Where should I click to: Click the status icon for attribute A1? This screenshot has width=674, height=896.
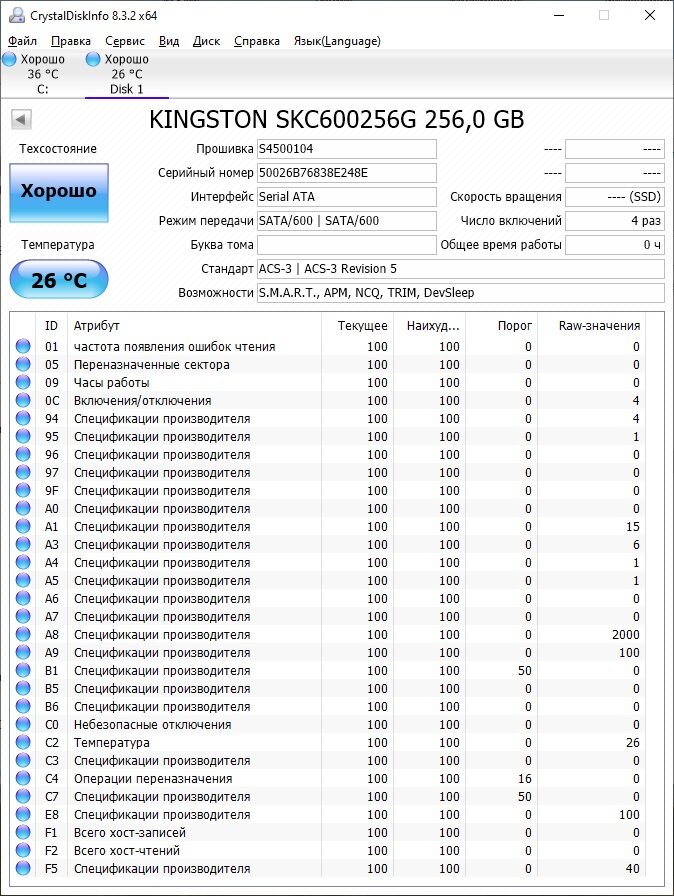tap(23, 526)
